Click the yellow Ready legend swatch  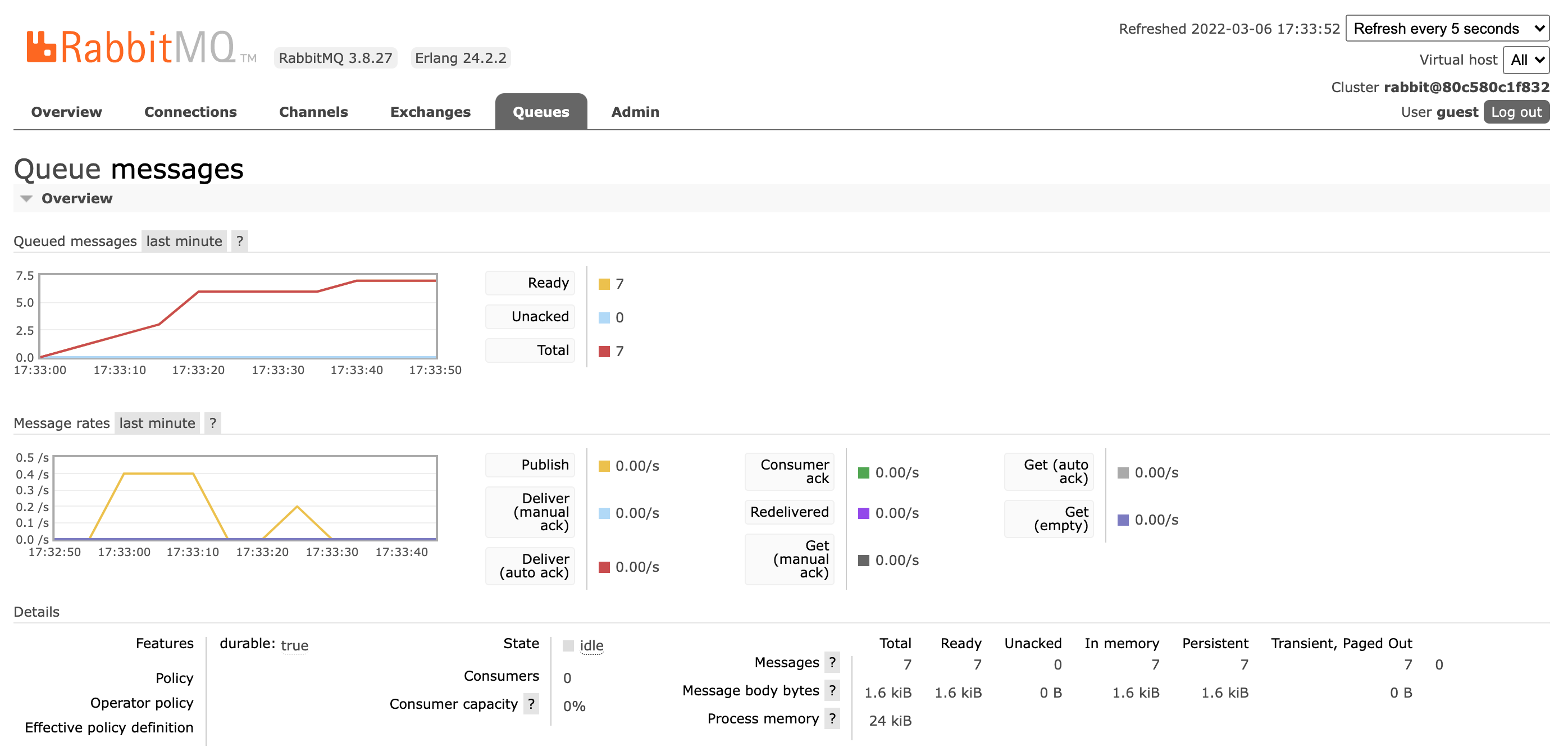(x=604, y=284)
